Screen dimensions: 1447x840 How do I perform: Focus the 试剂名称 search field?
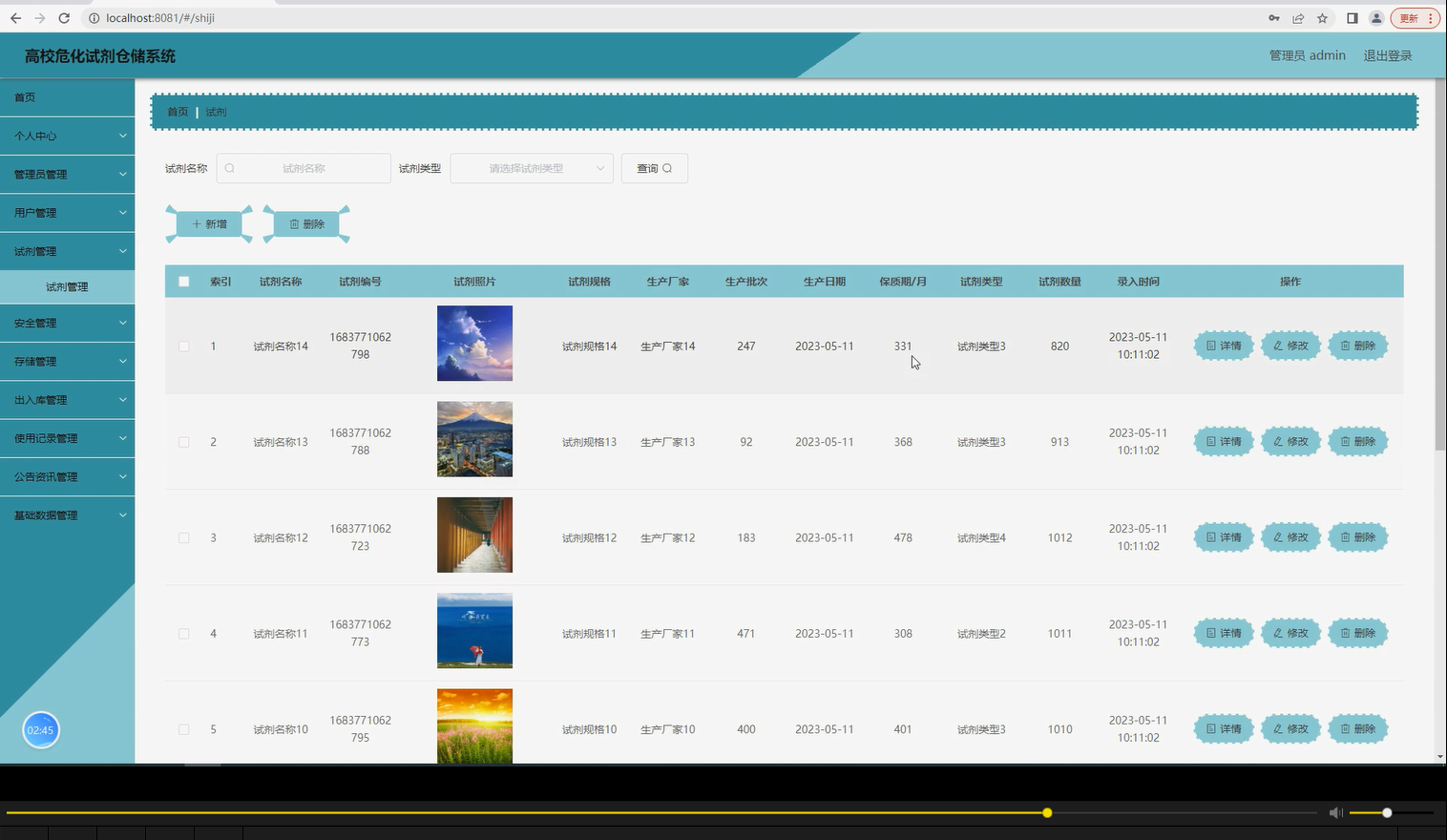pyautogui.click(x=304, y=168)
